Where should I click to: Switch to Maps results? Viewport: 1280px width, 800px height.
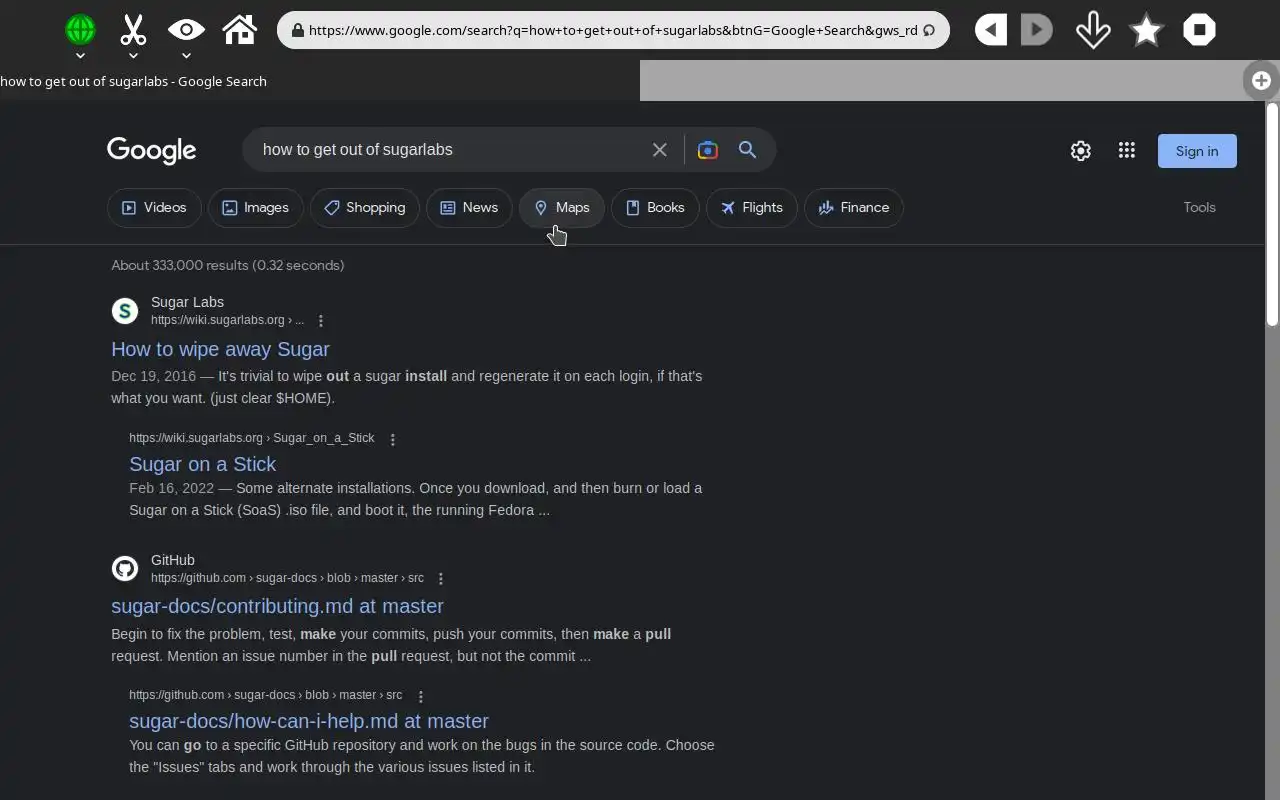(561, 208)
